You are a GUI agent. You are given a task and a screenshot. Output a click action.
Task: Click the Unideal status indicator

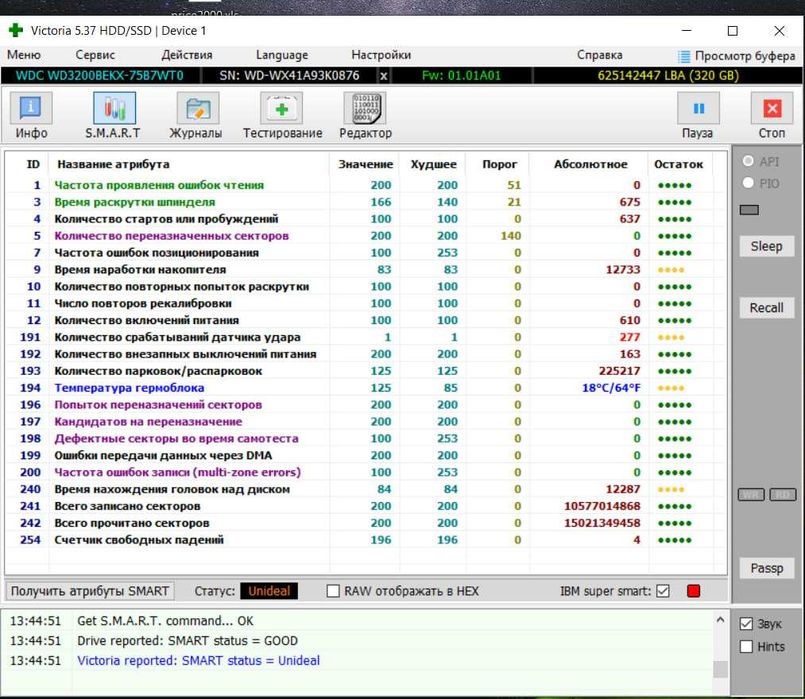coord(269,591)
